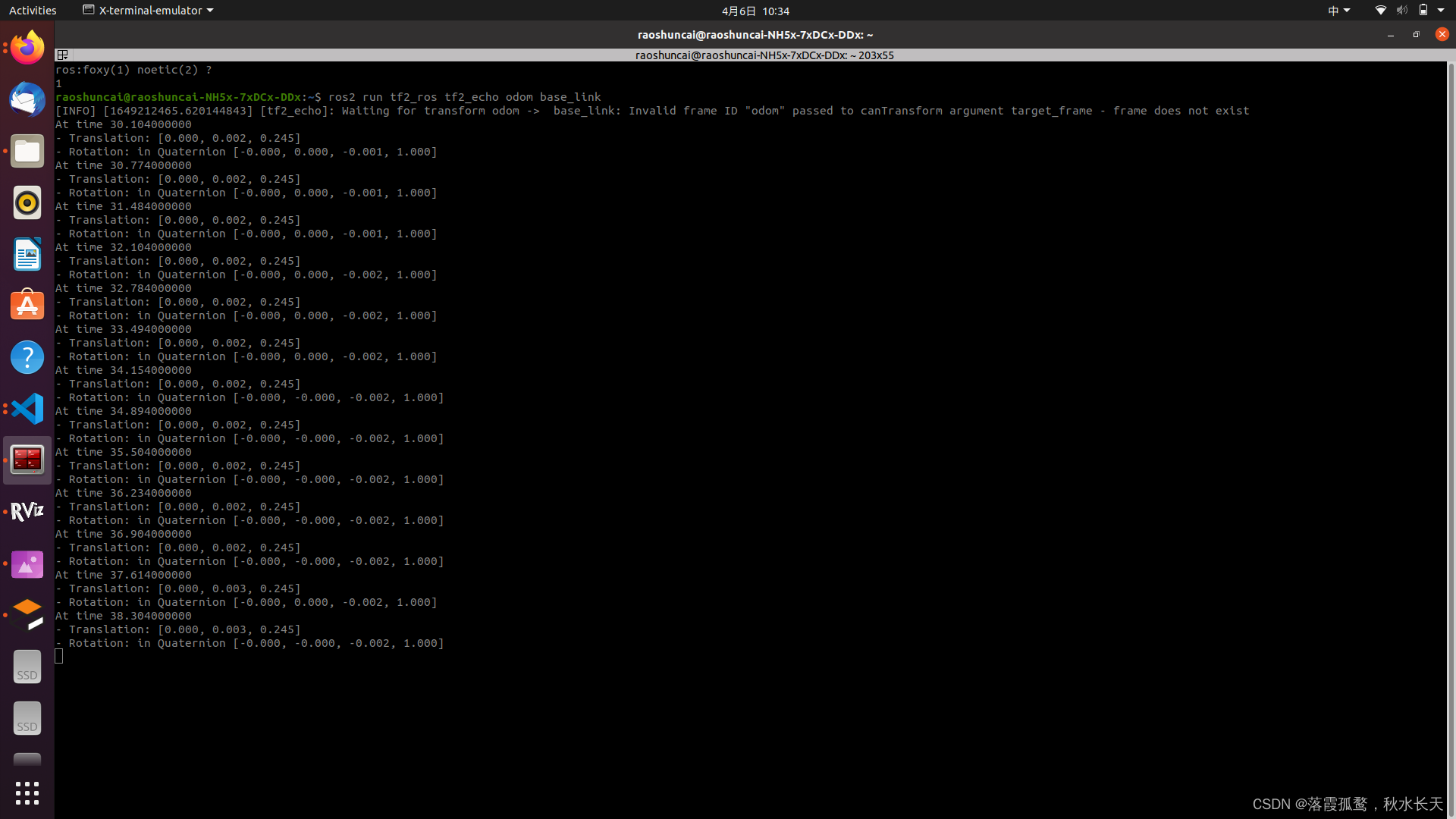Launch LibreOffice Writer from dock

point(27,254)
